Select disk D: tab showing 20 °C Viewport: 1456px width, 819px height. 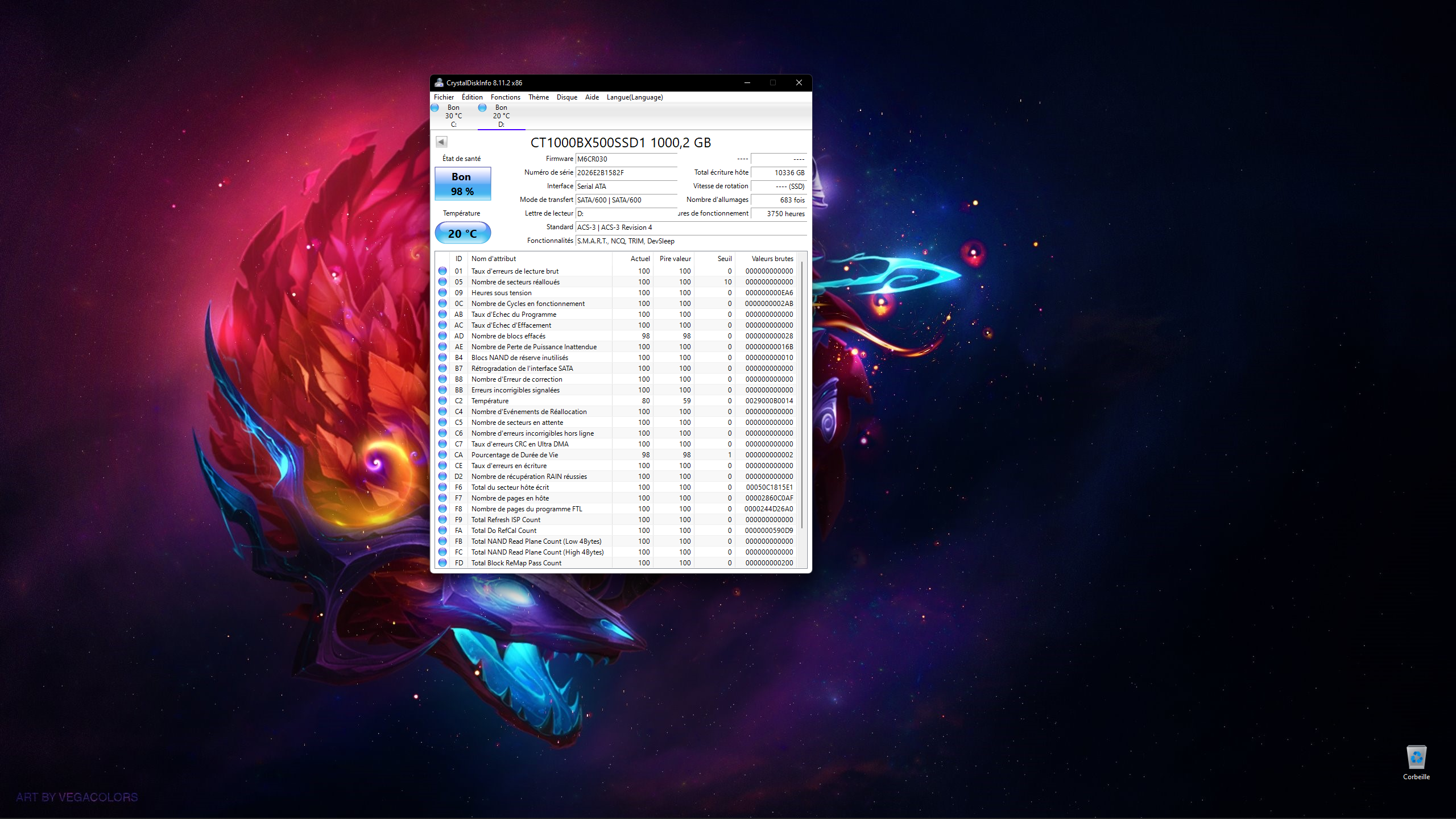501,115
